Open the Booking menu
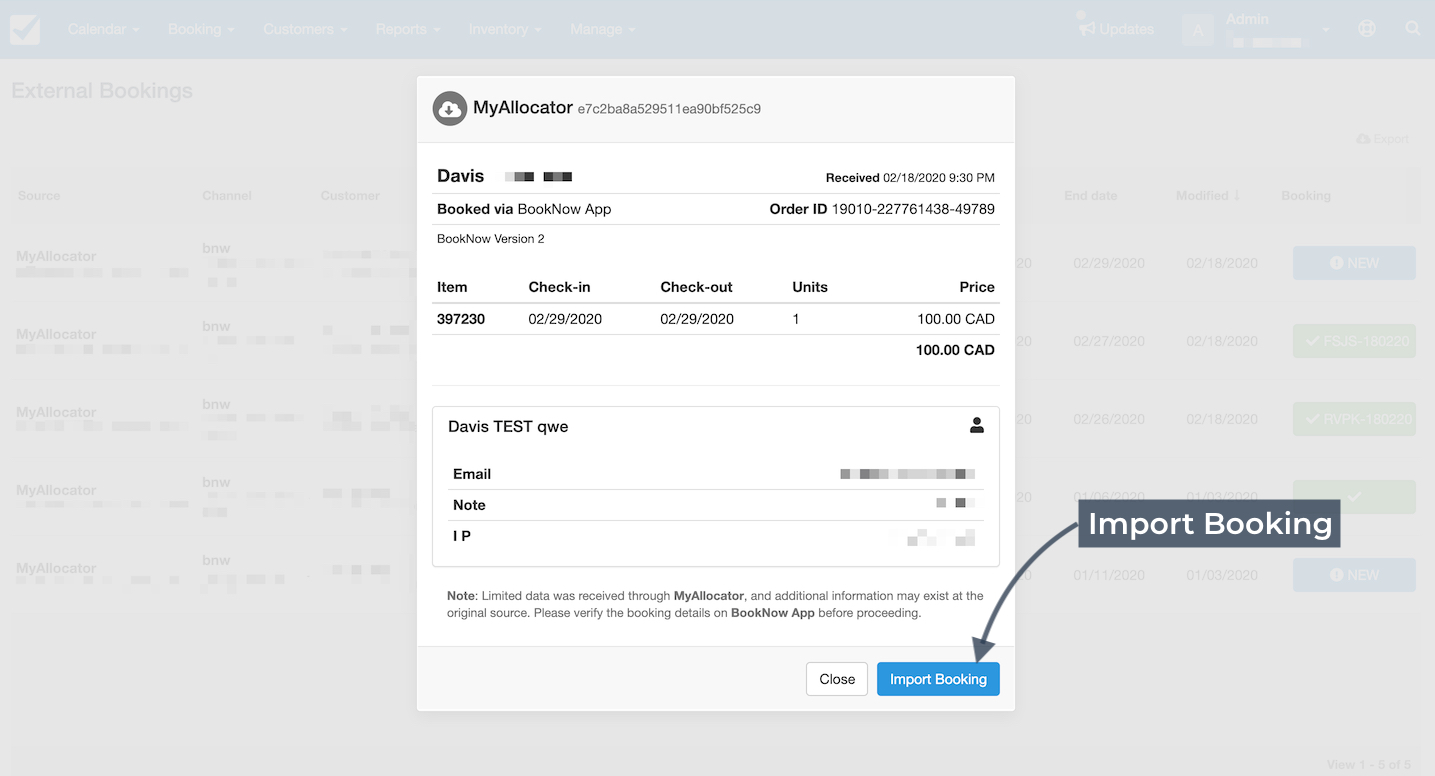Viewport: 1435px width, 776px height. point(201,29)
